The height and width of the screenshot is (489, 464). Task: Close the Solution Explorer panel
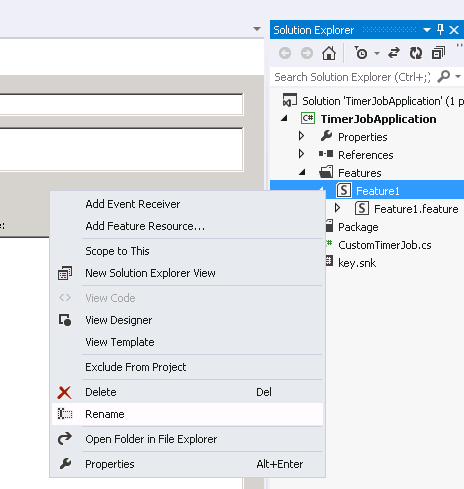[x=454, y=30]
